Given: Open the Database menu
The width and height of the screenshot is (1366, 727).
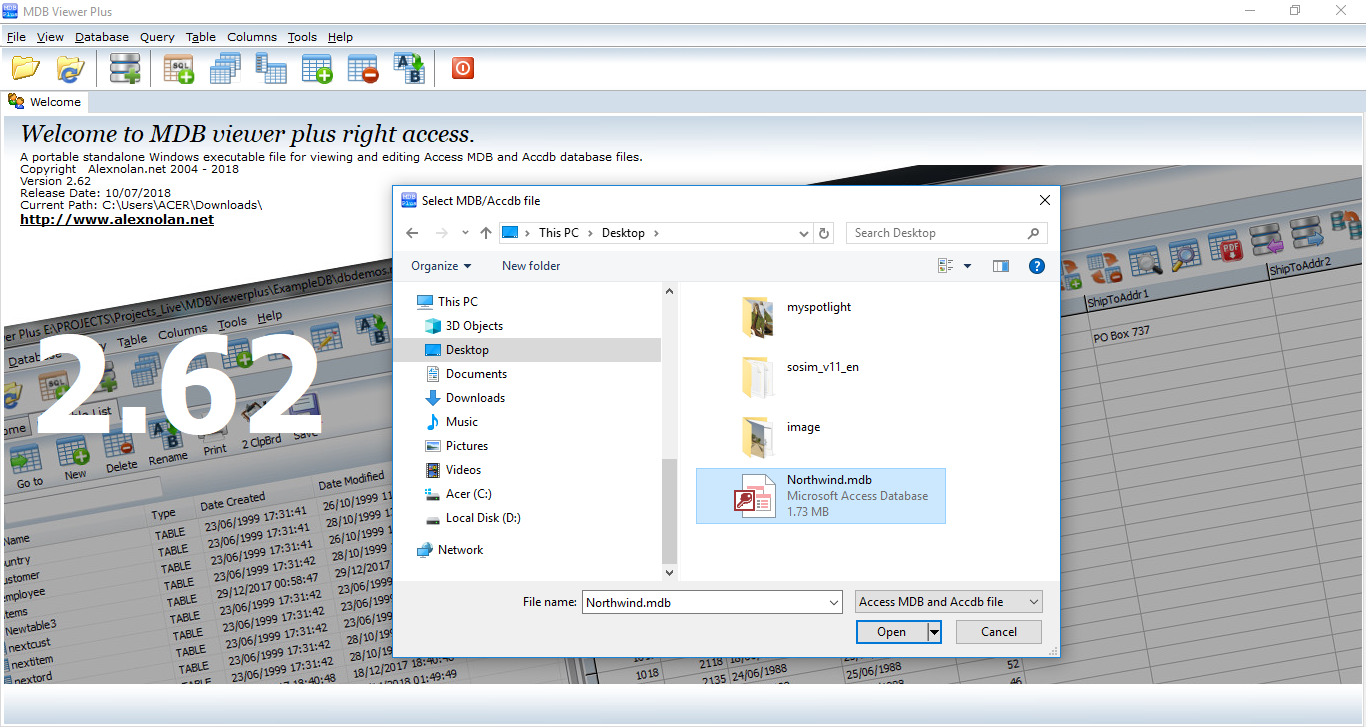Looking at the screenshot, I should coord(102,37).
